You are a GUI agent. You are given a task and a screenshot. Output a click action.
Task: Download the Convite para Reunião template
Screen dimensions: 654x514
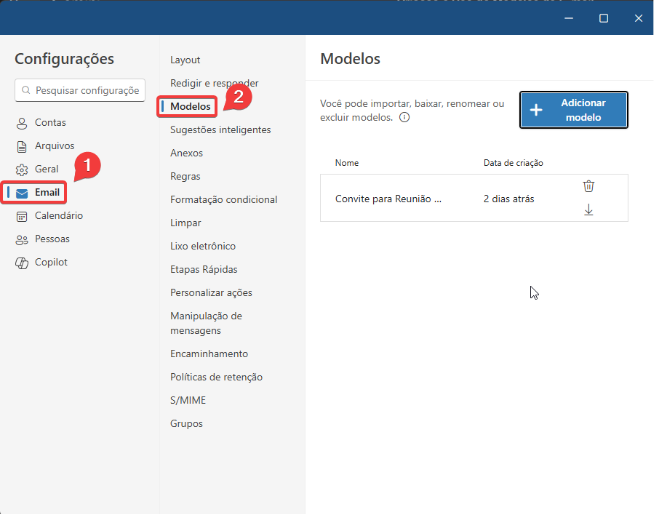[x=588, y=210]
